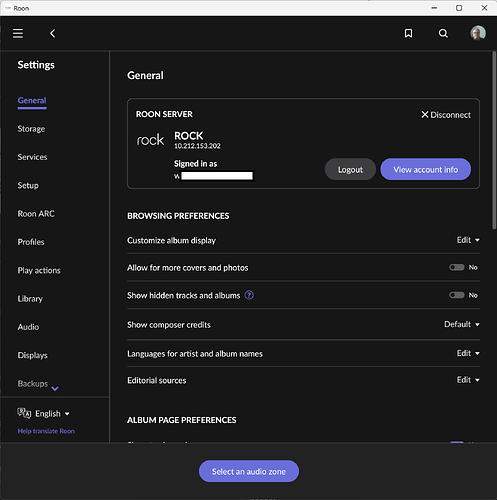Disconnect from the Roon server
The image size is (497, 500).
pyautogui.click(x=446, y=115)
